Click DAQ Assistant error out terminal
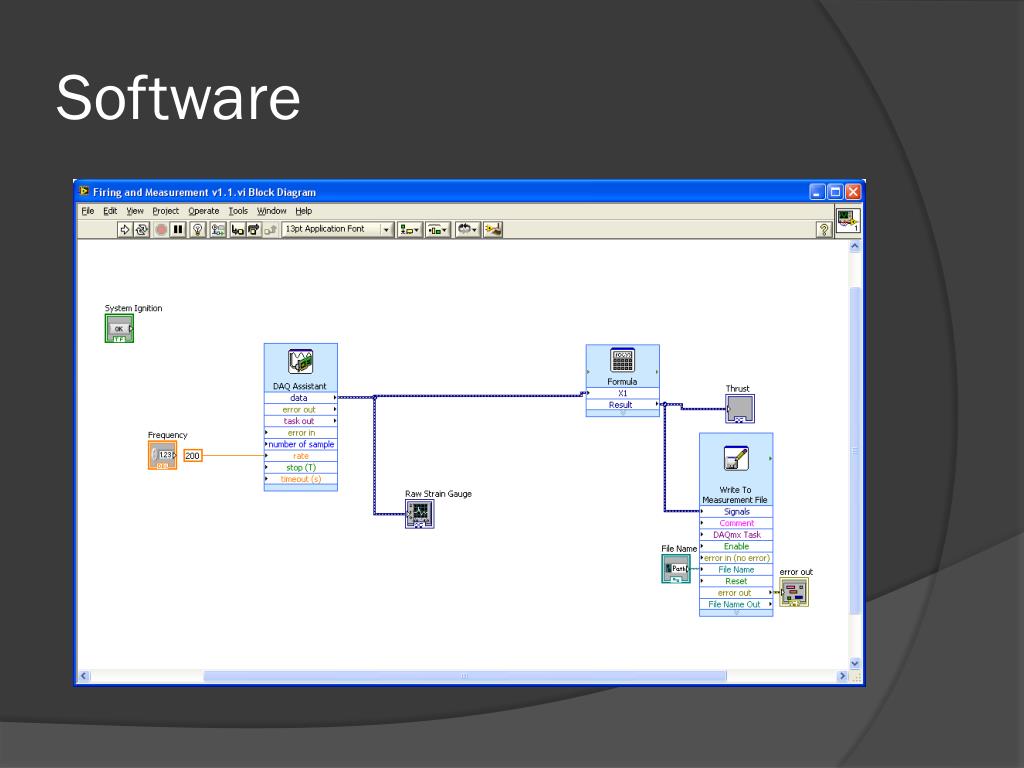This screenshot has height=768, width=1024. [x=300, y=409]
